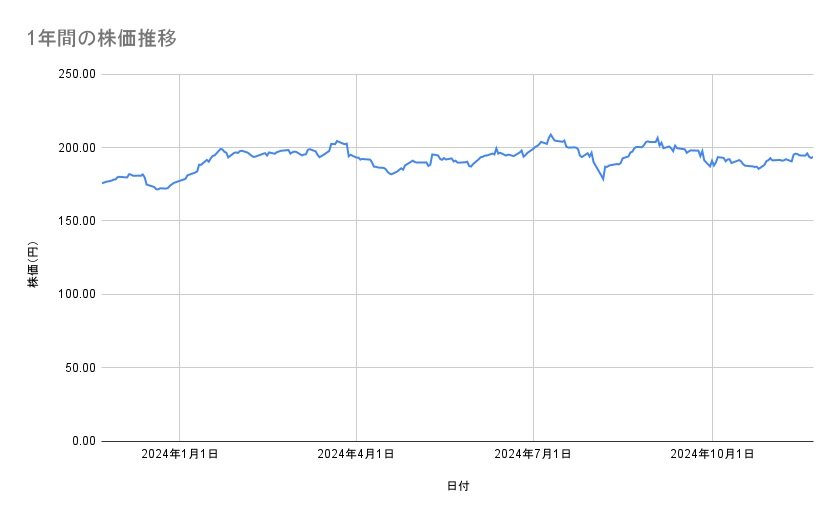Viewport: 839px width, 519px height.
Task: Select the 2024年4月1日 x-axis date label
Action: (x=356, y=454)
